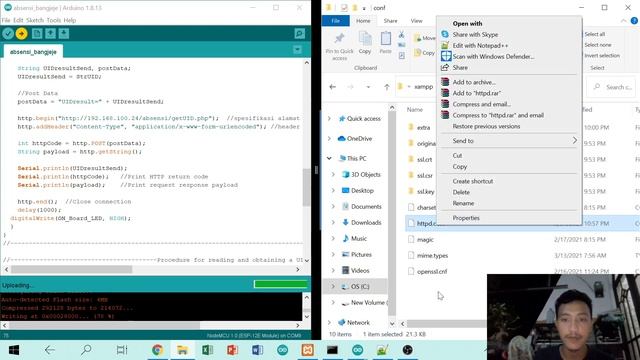
Task: Click the Windows Start button
Action: tap(14, 350)
